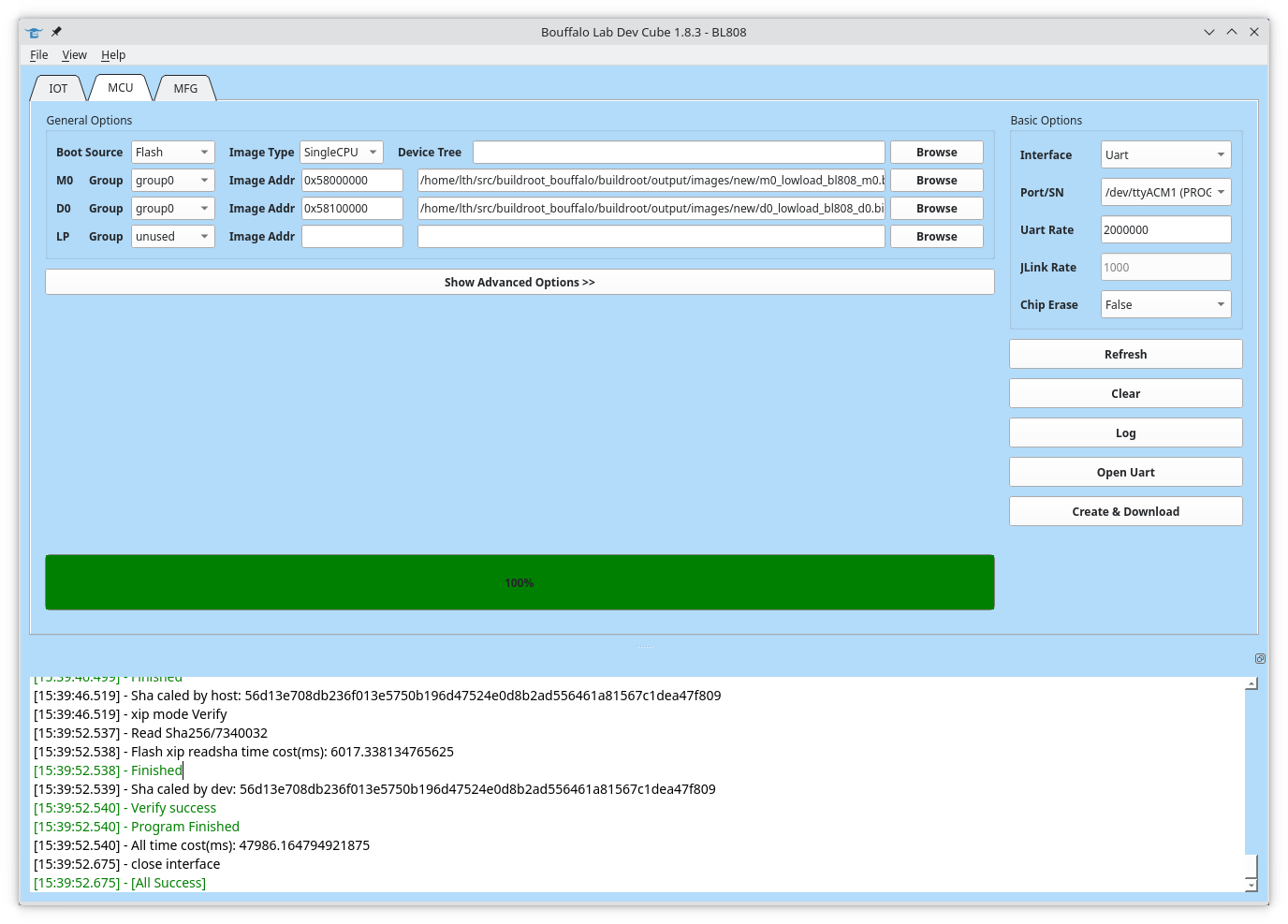
Task: Click the 'Read Sha256/7340032' log line
Action: (151, 733)
